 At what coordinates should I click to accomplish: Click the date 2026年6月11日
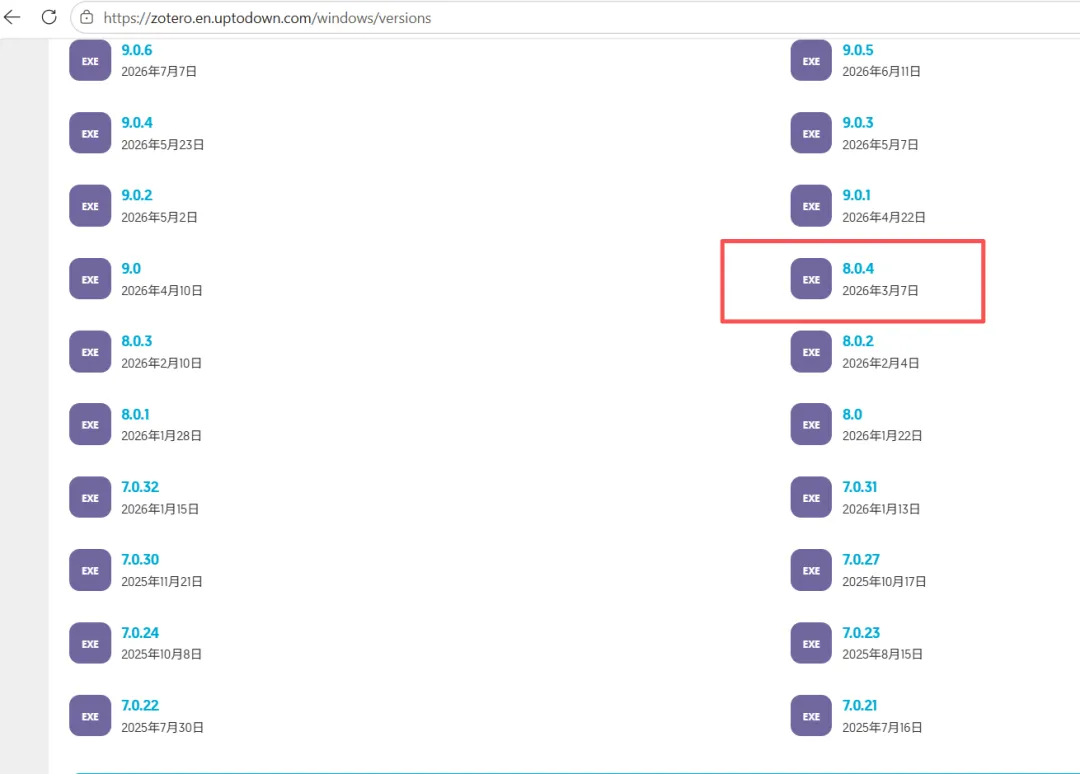coord(882,72)
